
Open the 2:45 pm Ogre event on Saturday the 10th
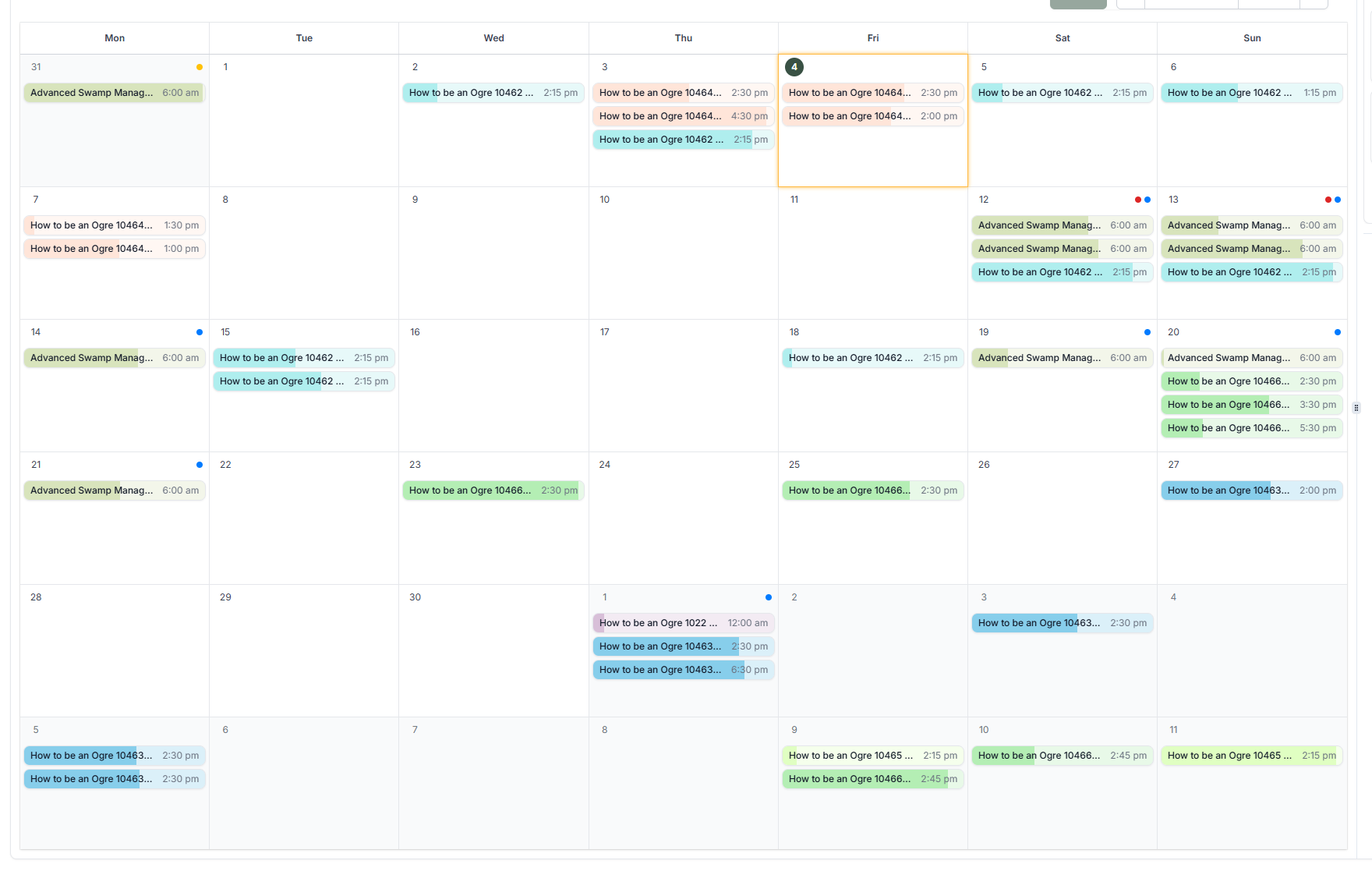pos(1063,756)
